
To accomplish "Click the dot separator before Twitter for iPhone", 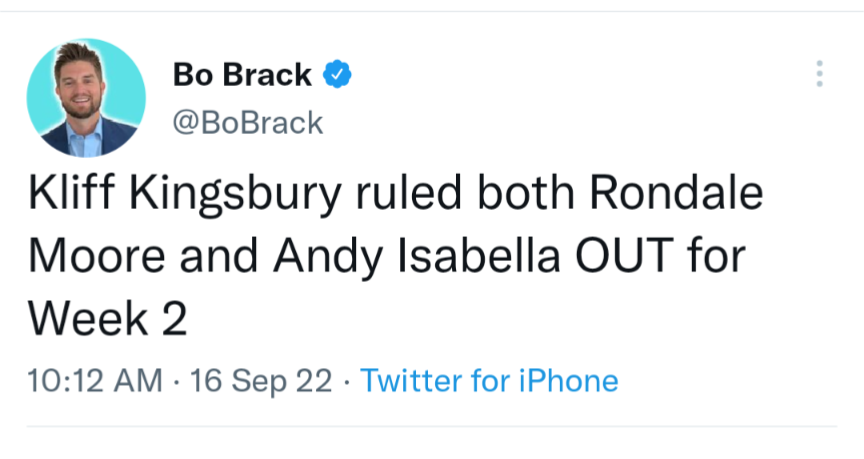I will (x=347, y=380).
